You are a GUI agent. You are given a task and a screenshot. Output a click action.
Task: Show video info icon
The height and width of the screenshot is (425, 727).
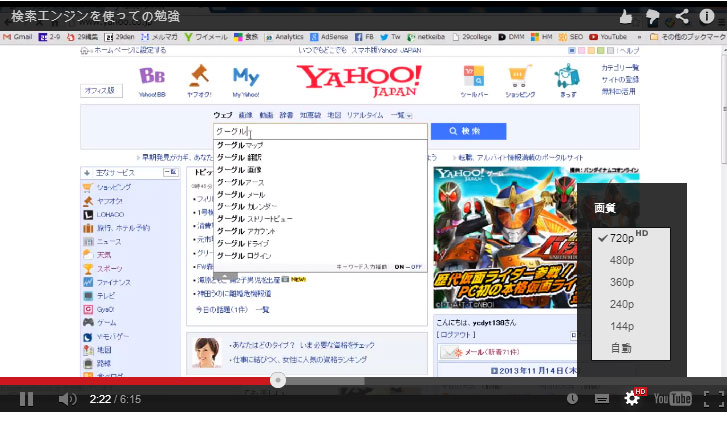[x=707, y=16]
